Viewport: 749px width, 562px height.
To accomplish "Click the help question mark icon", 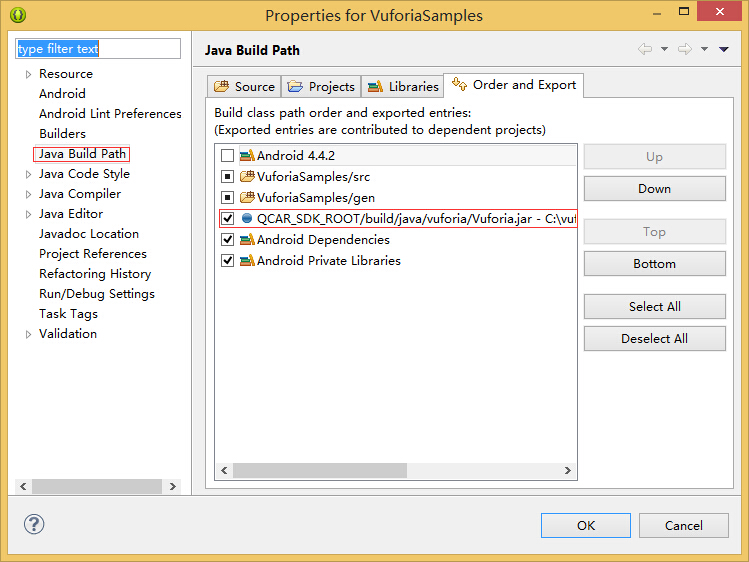I will (x=34, y=524).
